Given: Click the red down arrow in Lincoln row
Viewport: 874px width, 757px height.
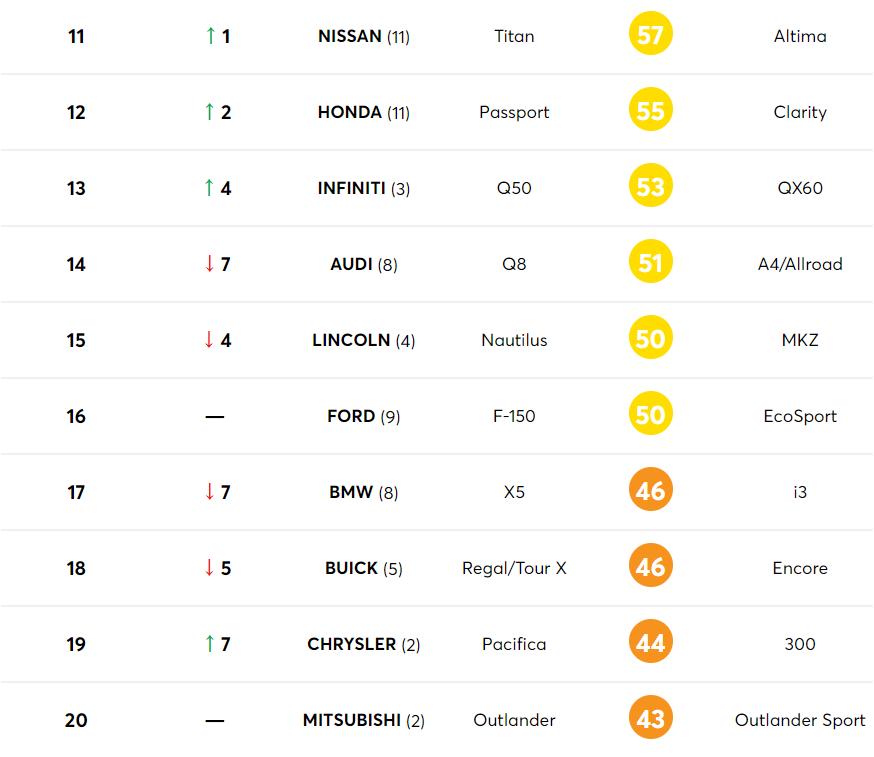Looking at the screenshot, I should click(x=210, y=340).
